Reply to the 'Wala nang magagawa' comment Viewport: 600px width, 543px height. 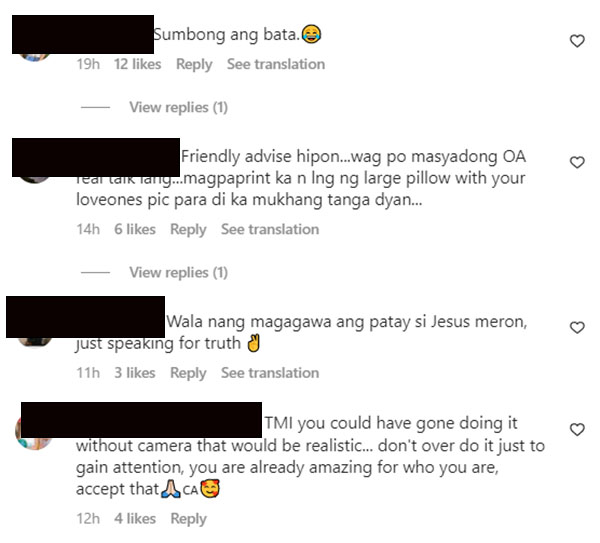(188, 373)
